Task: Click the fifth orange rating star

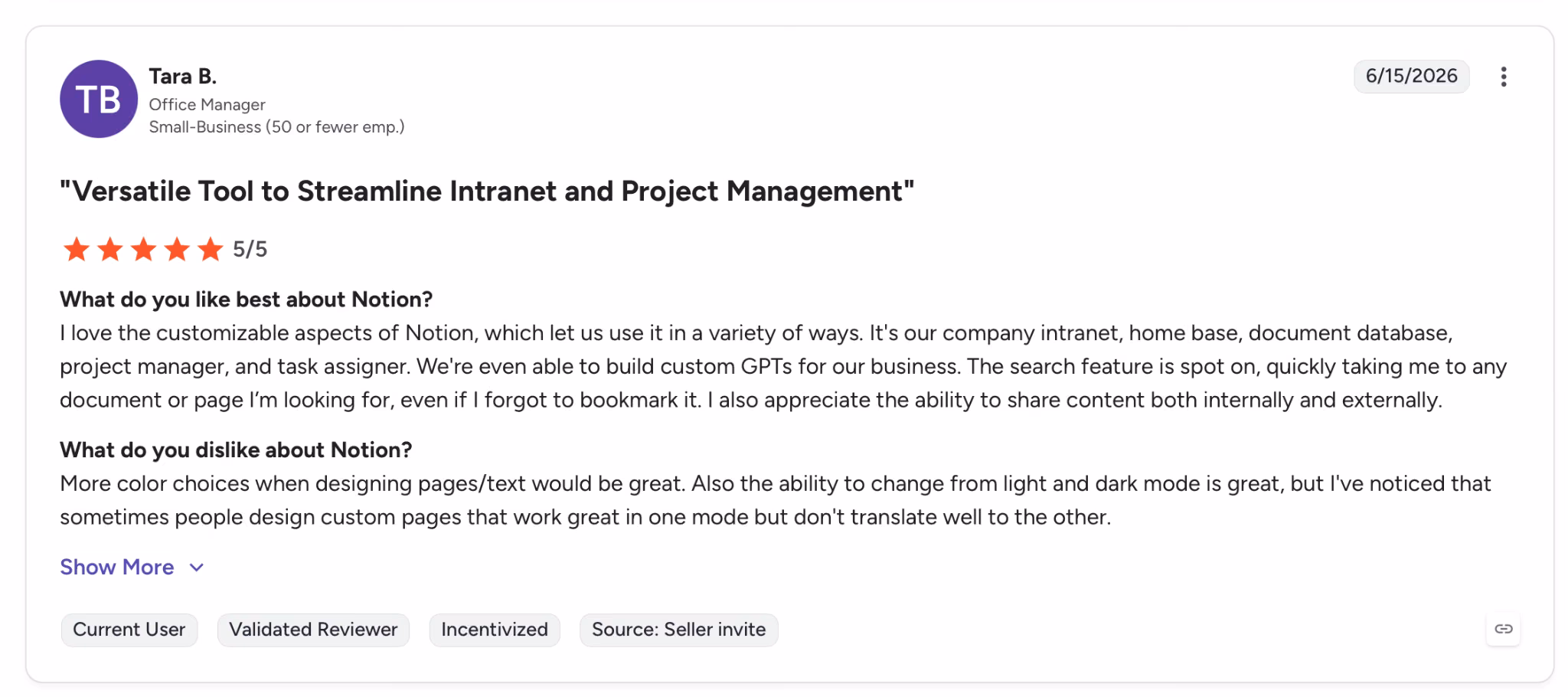Action: 211,249
